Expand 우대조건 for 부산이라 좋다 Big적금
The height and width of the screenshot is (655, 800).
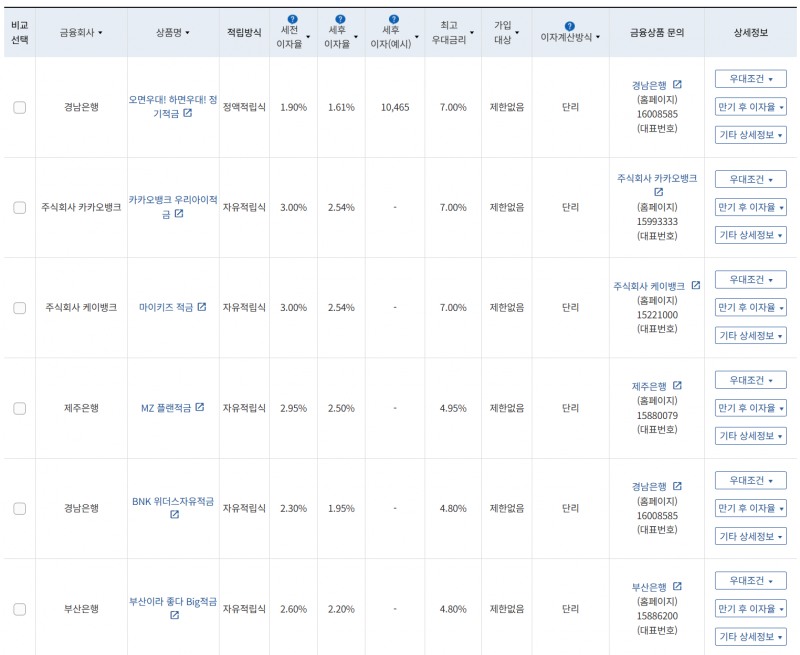point(751,581)
